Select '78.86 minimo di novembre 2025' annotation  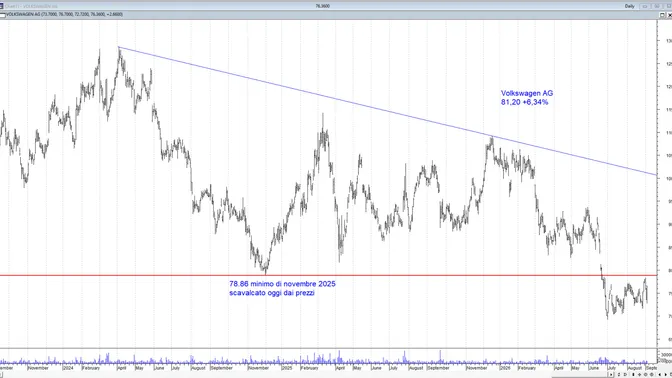(282, 284)
